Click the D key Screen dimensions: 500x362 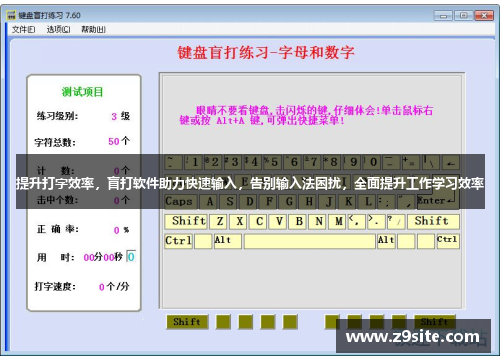[249, 201]
